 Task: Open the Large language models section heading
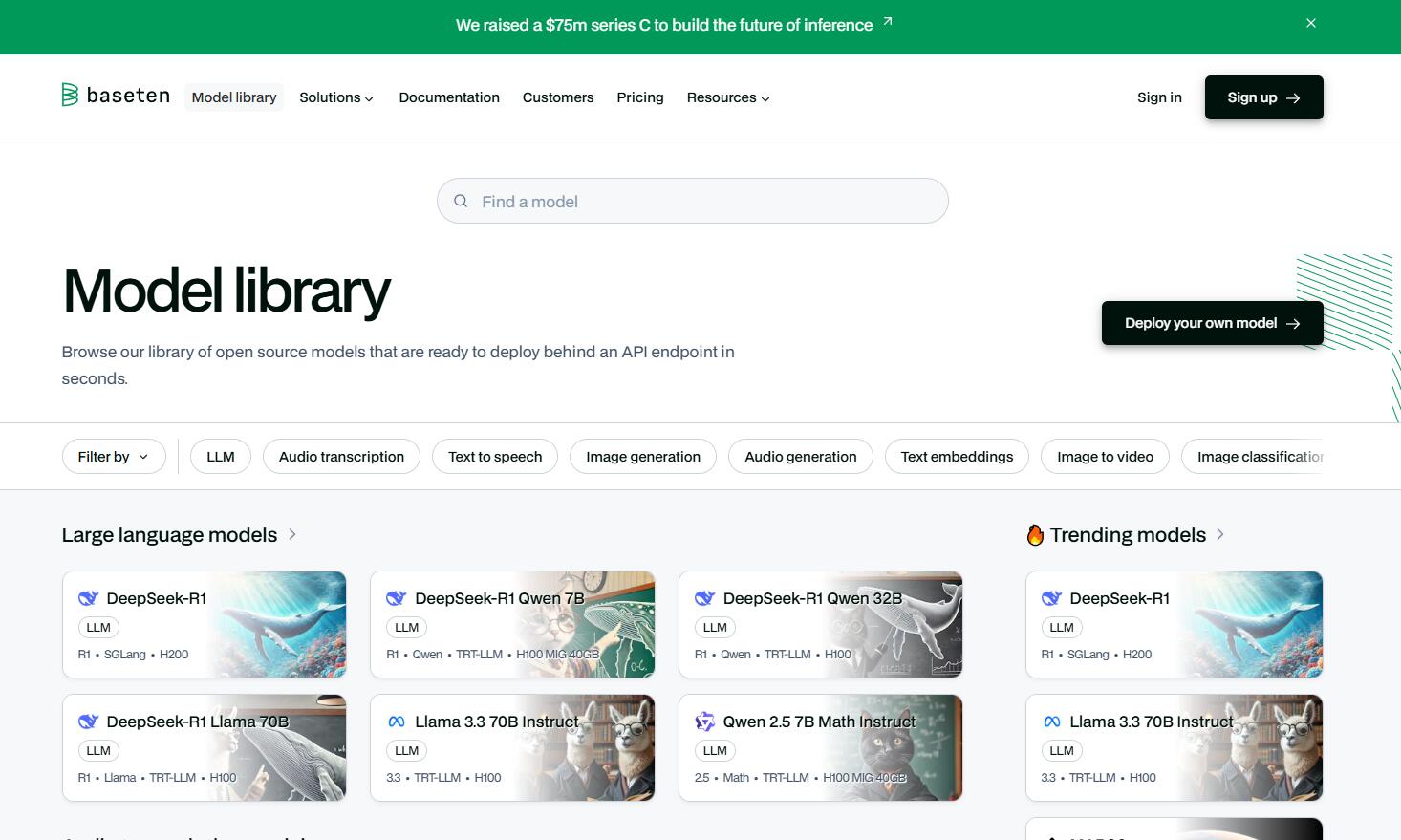click(169, 535)
